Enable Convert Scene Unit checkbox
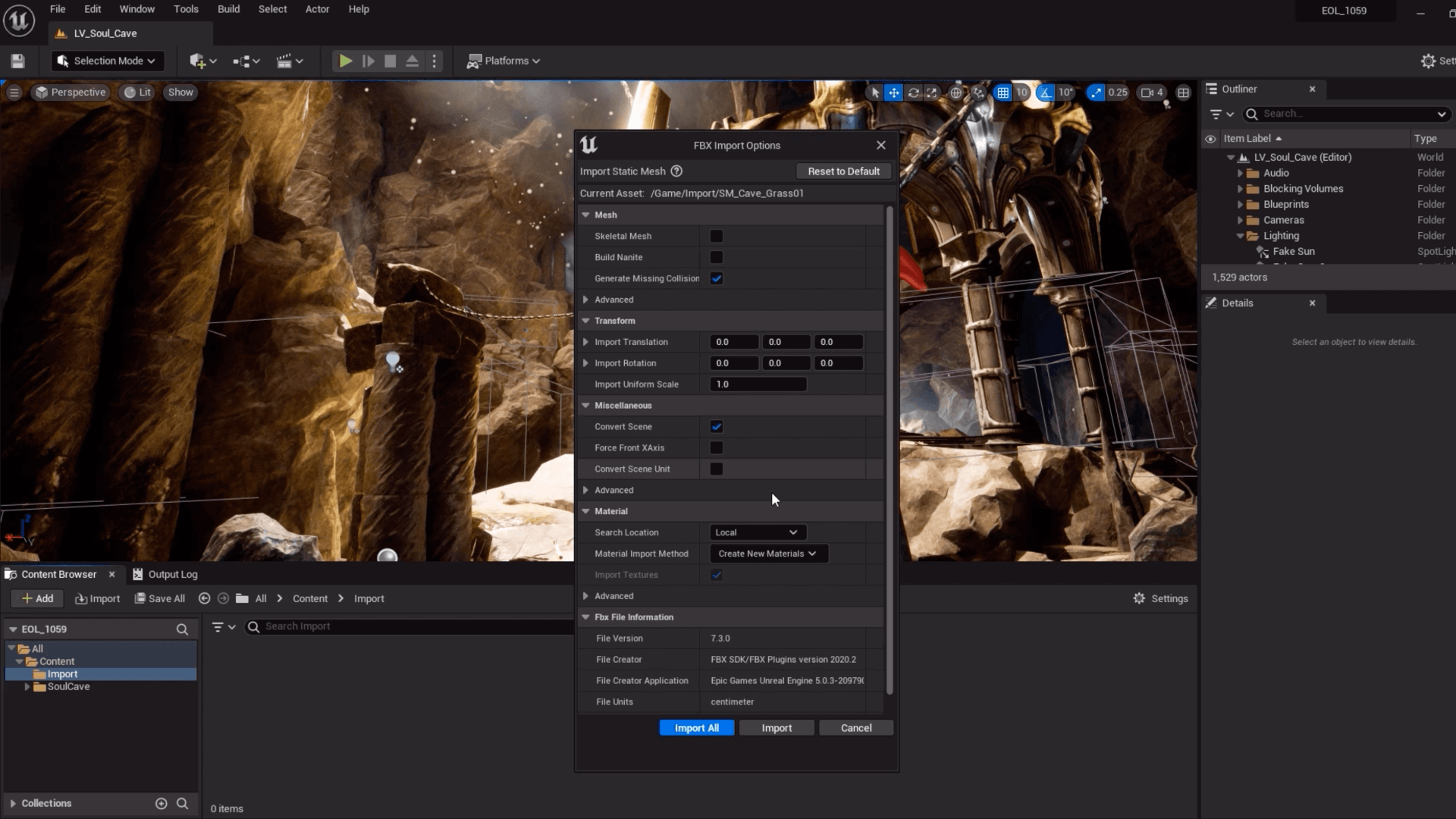1456x819 pixels. (716, 469)
